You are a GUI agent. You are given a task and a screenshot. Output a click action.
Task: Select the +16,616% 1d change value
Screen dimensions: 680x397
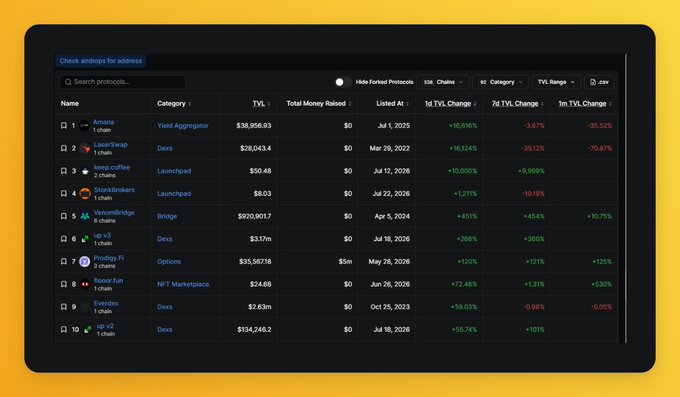[x=463, y=125]
